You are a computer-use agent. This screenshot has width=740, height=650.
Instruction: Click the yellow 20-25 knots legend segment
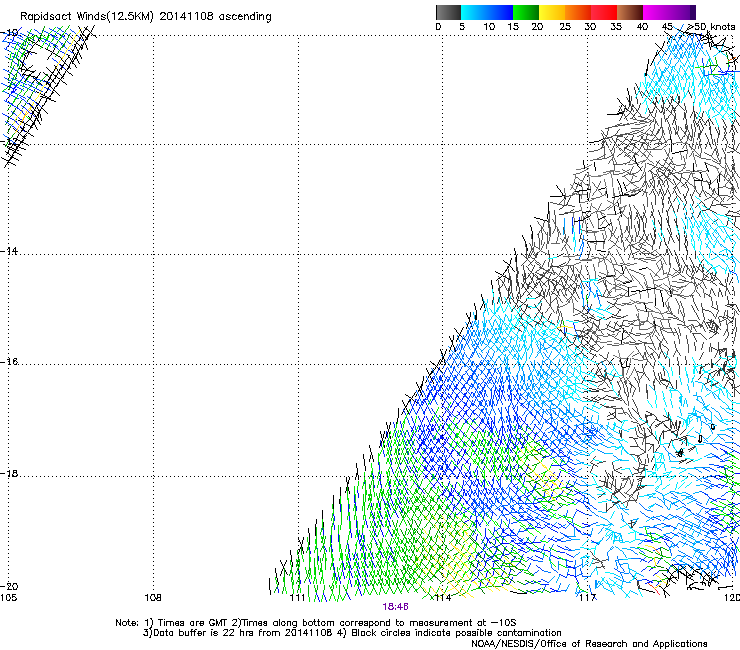coord(552,12)
